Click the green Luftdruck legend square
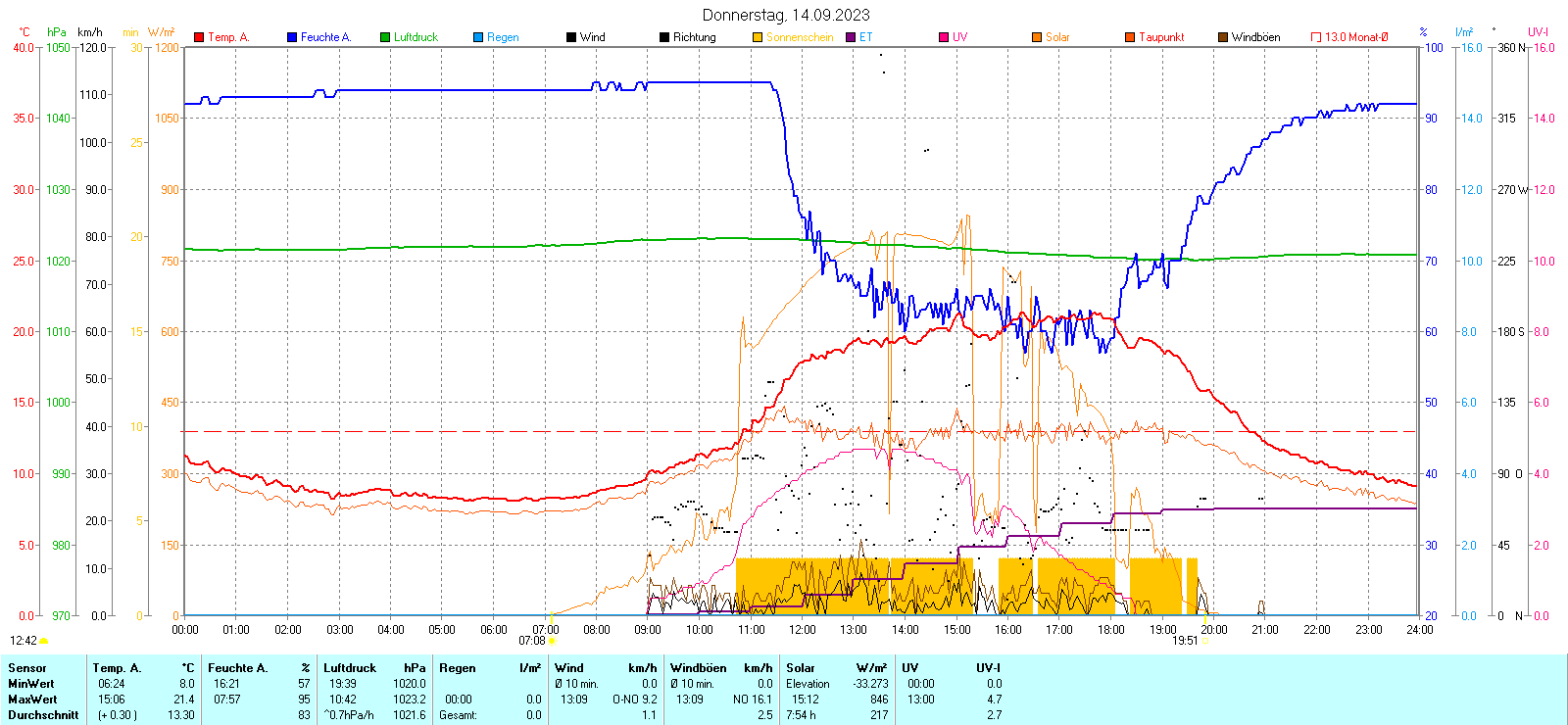This screenshot has height=725, width=1568. 385,37
